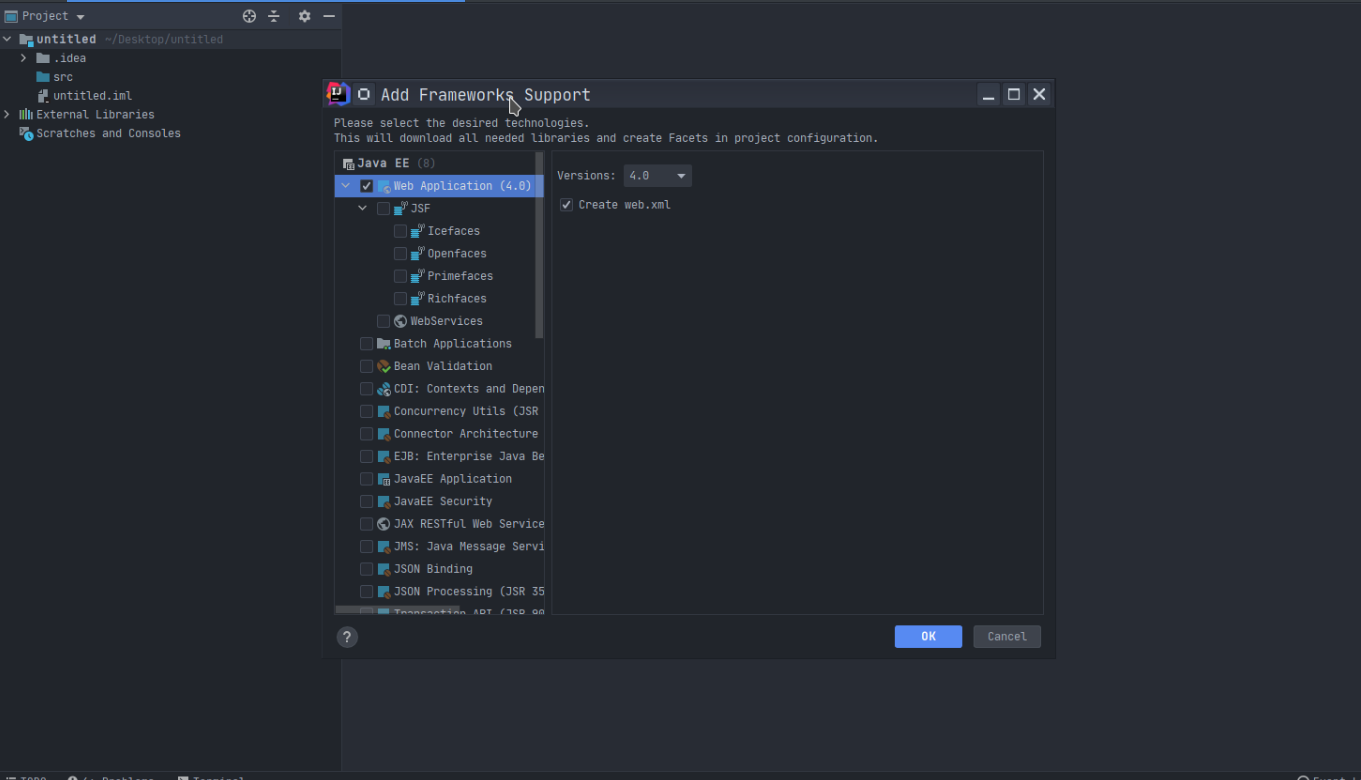Enable Primefaces checkbox
1361x780 pixels.
401,276
